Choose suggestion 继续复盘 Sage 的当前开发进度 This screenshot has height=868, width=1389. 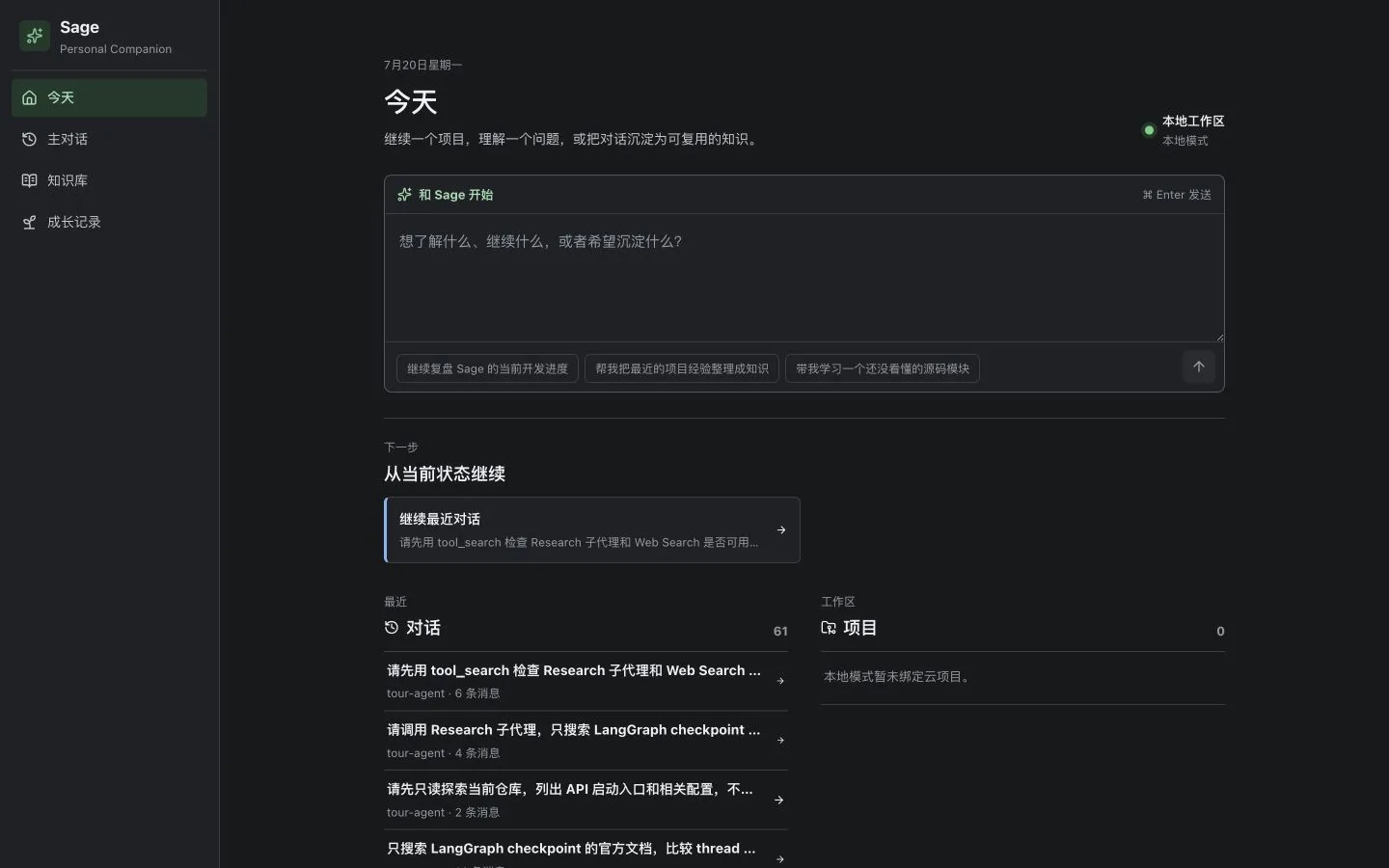tap(487, 368)
